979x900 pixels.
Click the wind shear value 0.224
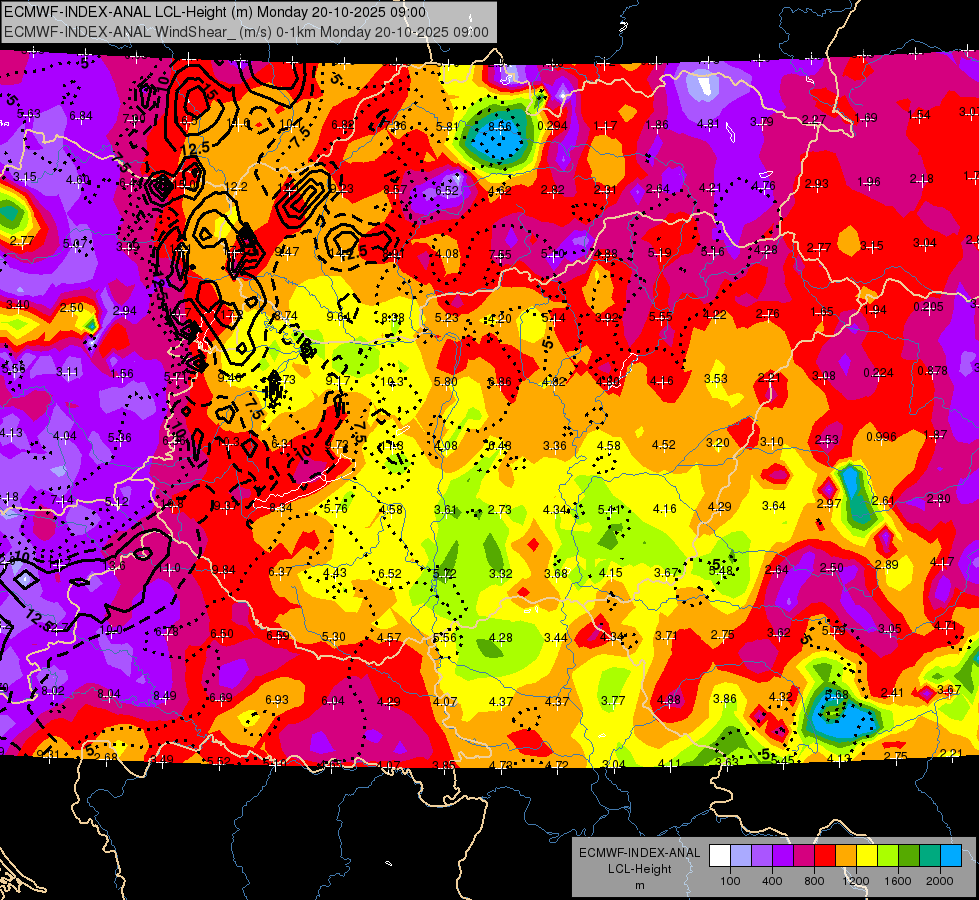pyautogui.click(x=878, y=373)
